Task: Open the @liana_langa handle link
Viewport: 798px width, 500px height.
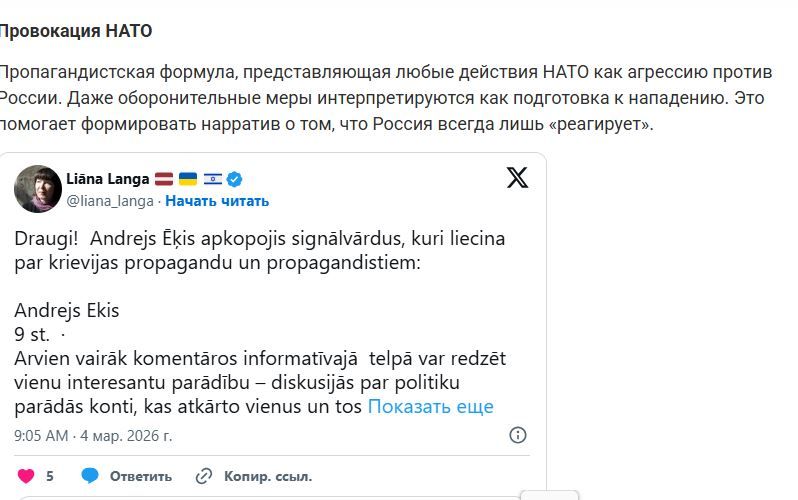Action: pos(110,201)
